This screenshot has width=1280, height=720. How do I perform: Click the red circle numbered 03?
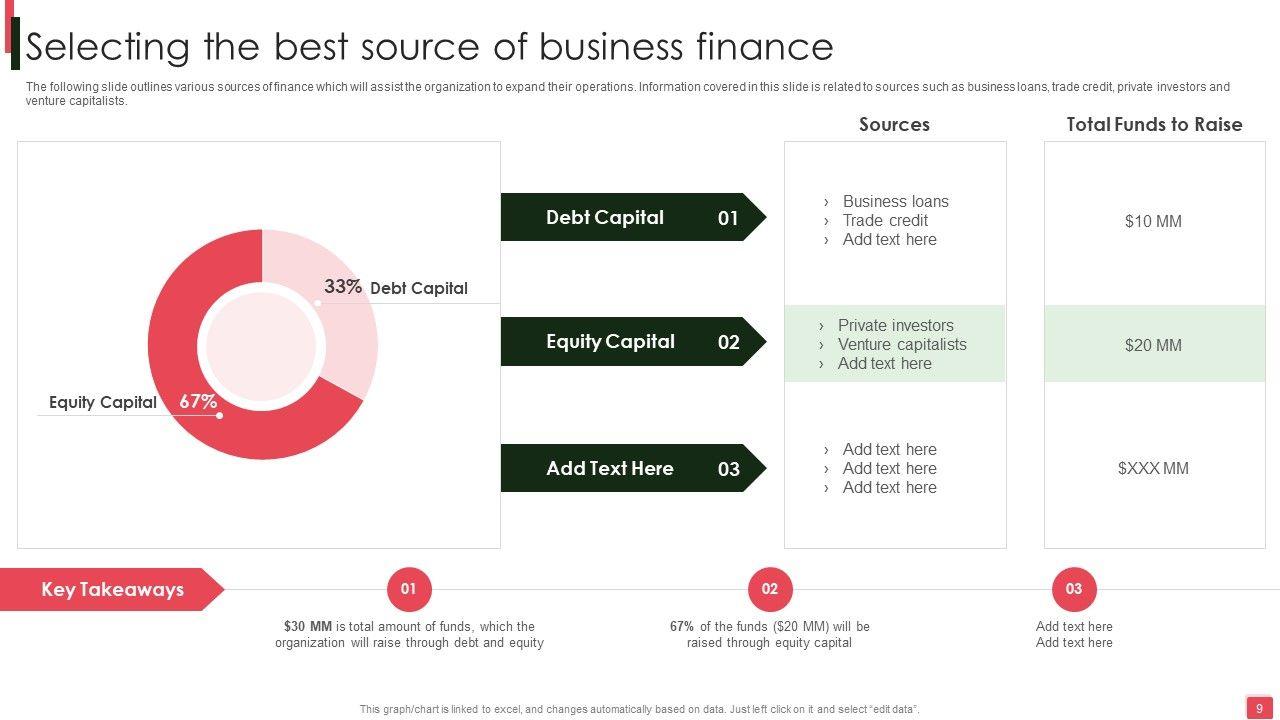(x=1073, y=589)
